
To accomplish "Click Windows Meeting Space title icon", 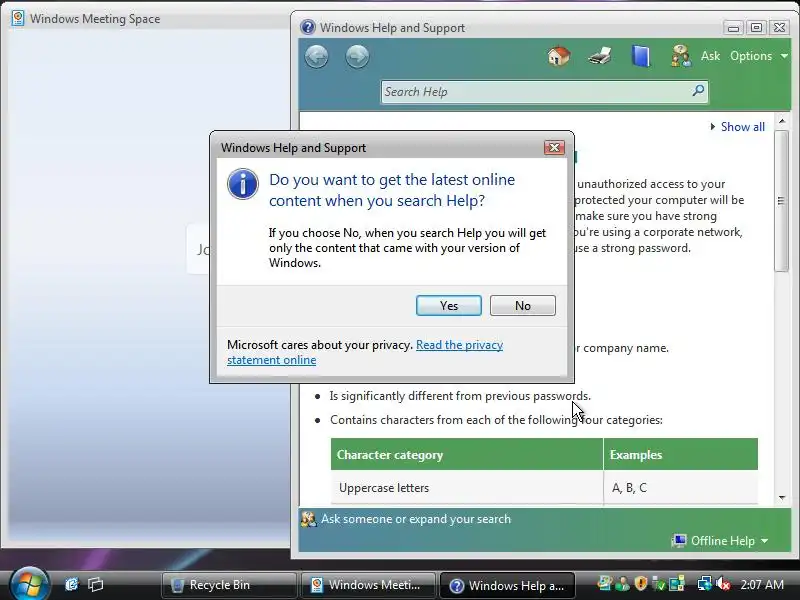I will point(18,18).
